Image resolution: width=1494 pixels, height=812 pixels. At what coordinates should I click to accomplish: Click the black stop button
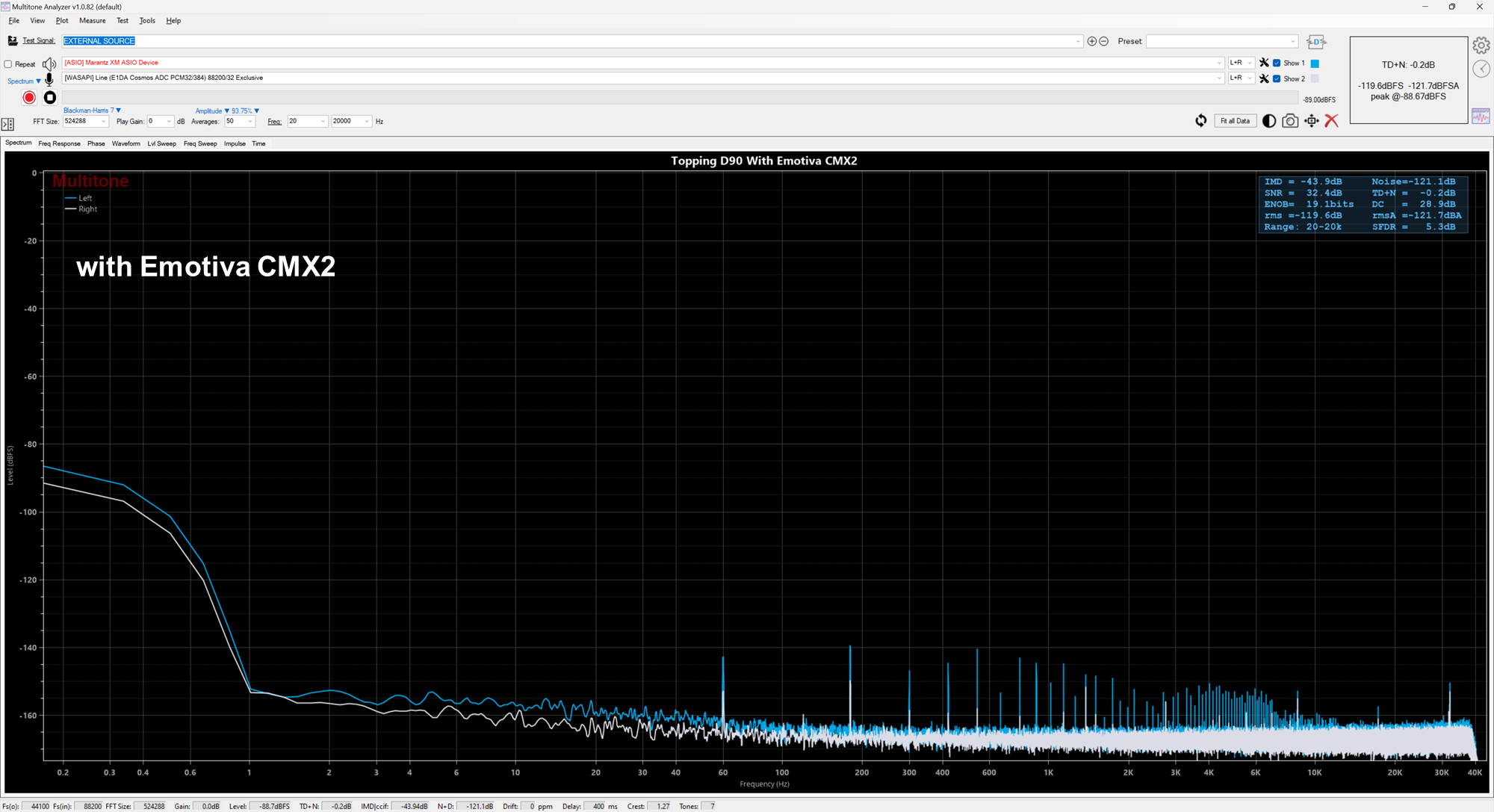[50, 98]
